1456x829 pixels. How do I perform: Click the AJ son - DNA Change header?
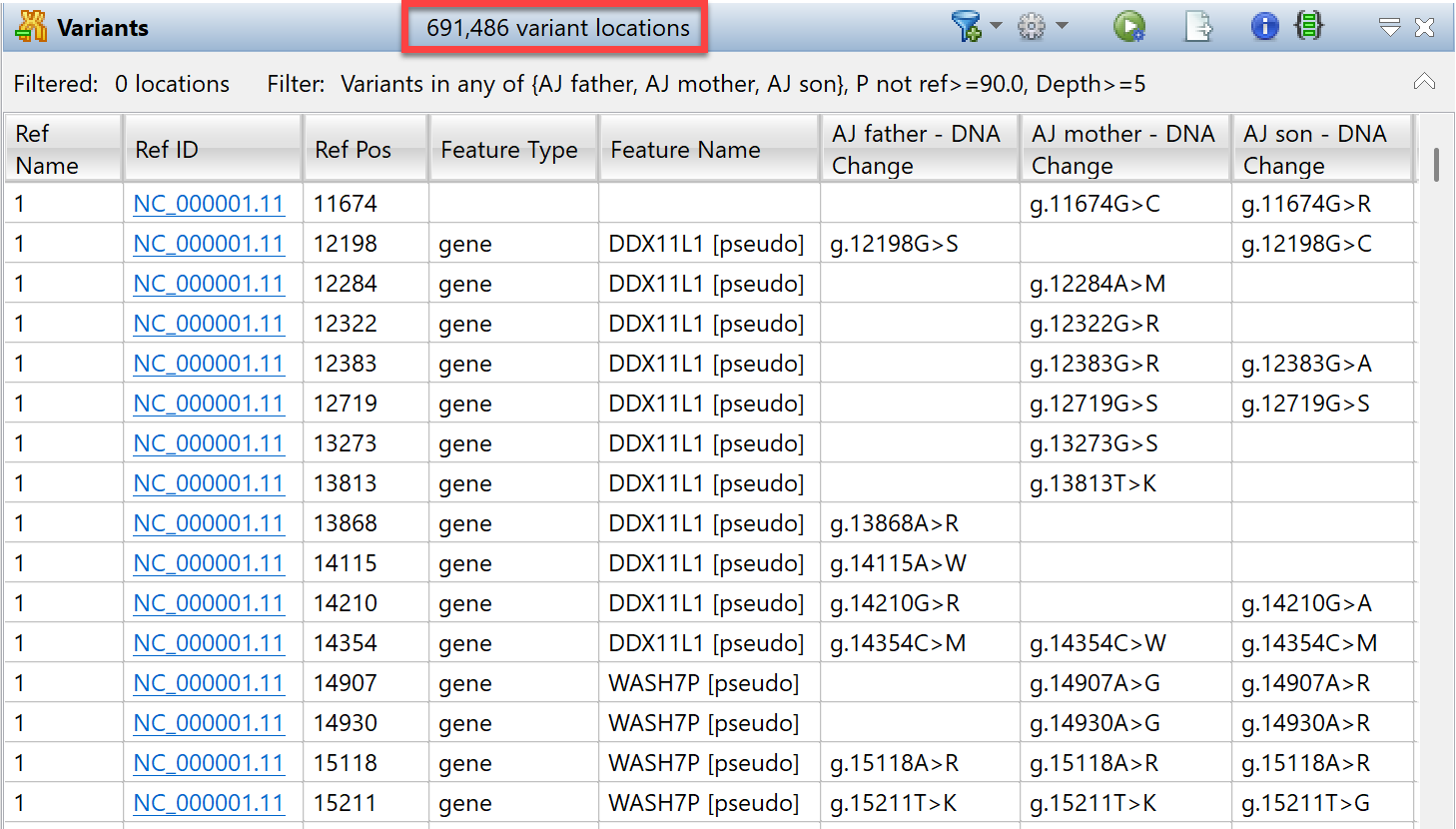1324,149
